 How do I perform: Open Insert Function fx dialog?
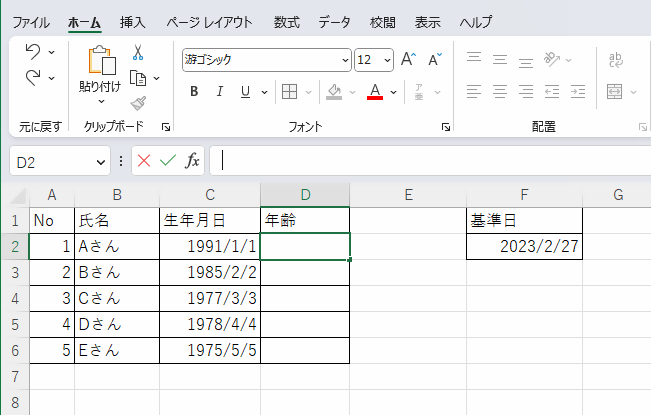(193, 160)
